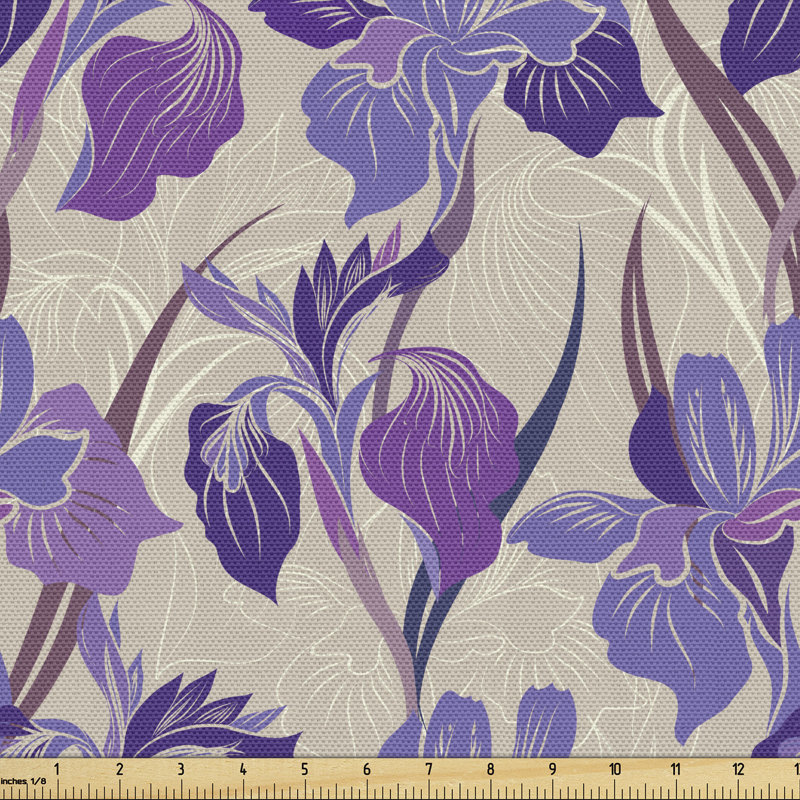Click the number 11 on the ruler

pos(676,769)
